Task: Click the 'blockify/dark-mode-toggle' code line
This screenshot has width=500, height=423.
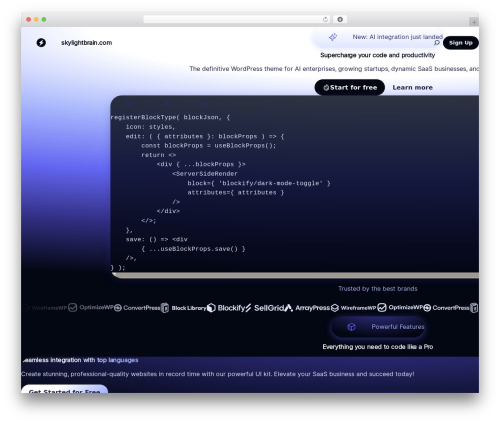Action: [x=259, y=183]
